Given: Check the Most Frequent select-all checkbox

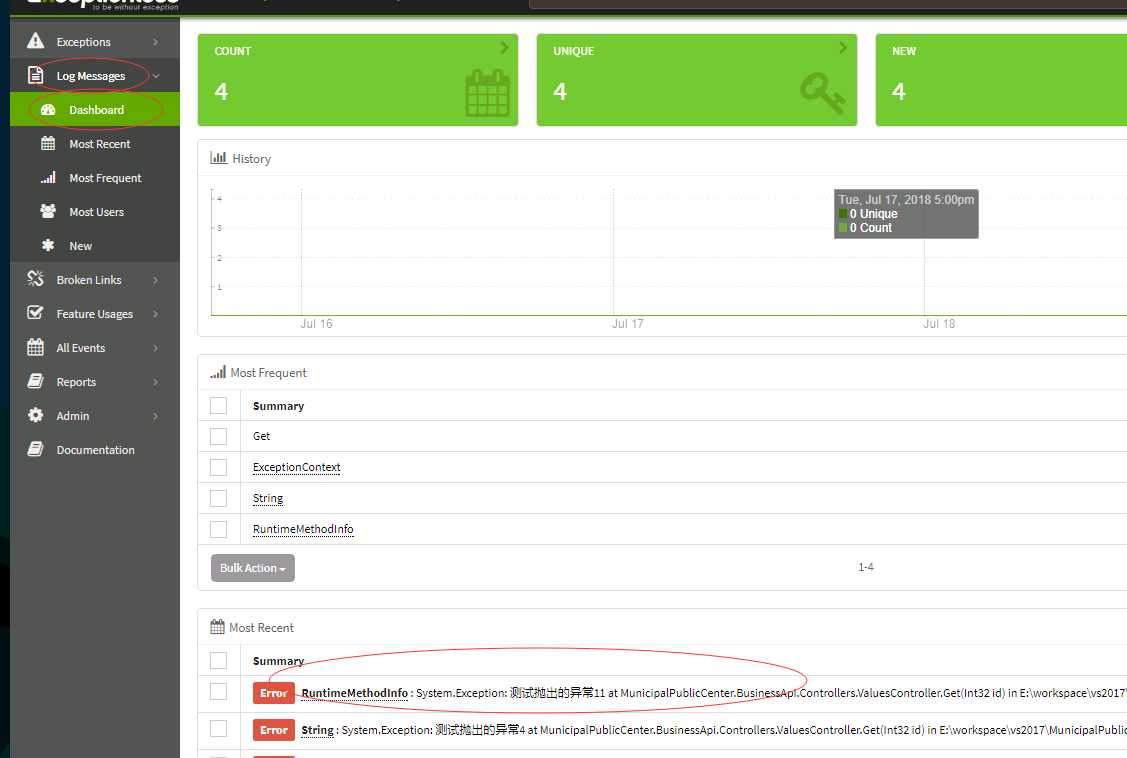Looking at the screenshot, I should [218, 405].
